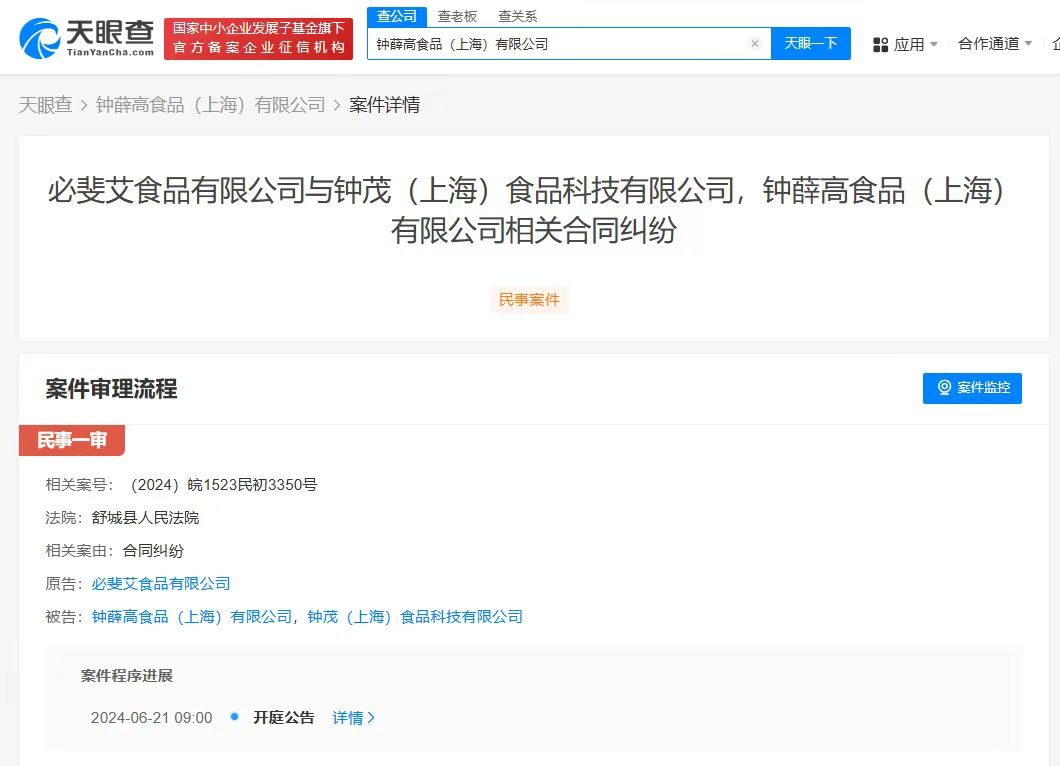The width and height of the screenshot is (1060, 766).
Task: Click the 民事案件 case tag
Action: pos(529,299)
